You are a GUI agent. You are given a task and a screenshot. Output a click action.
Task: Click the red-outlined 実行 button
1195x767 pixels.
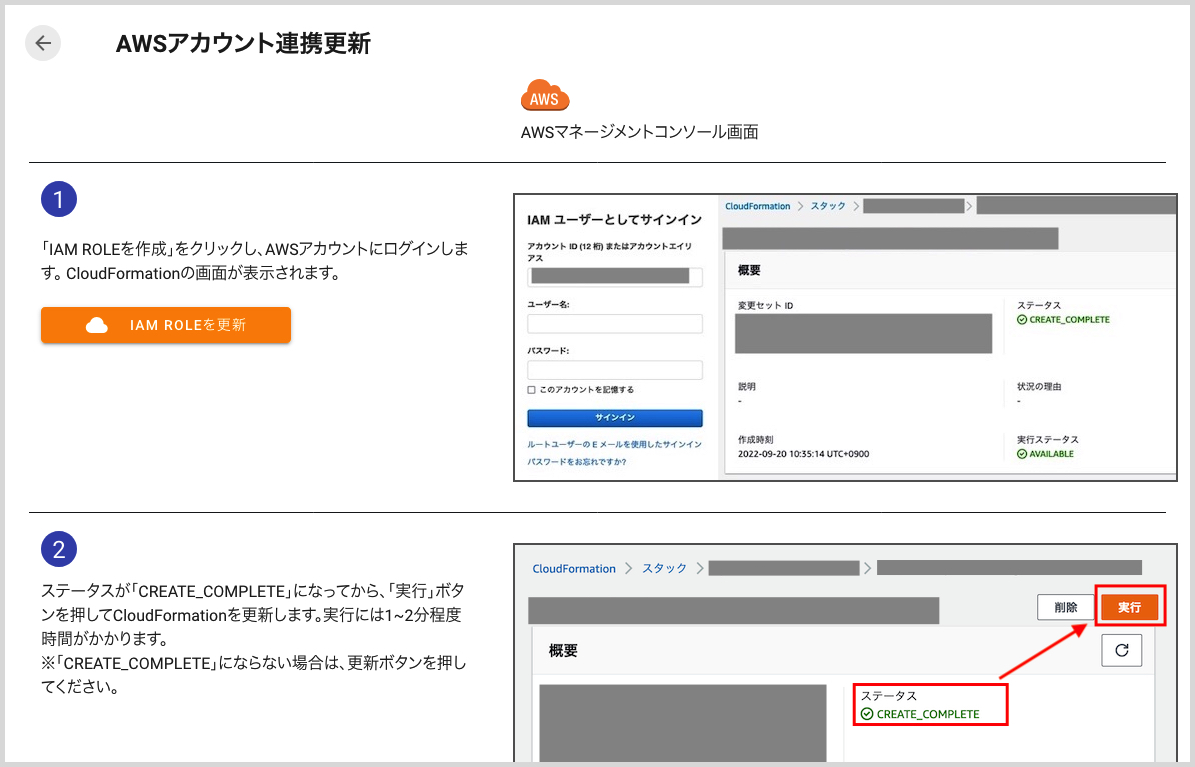coord(1131,606)
